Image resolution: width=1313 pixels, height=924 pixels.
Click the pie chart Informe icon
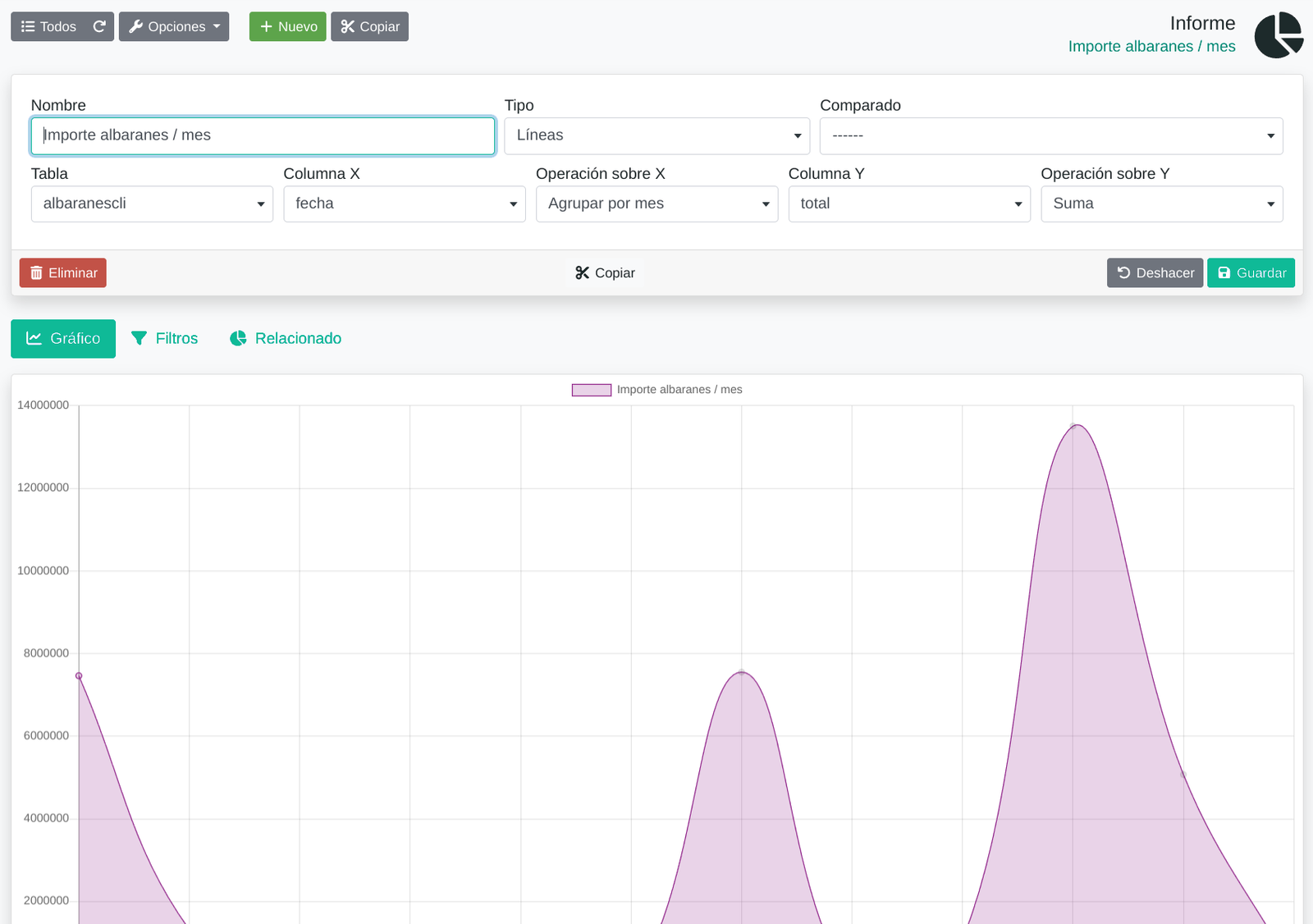coord(1279,35)
